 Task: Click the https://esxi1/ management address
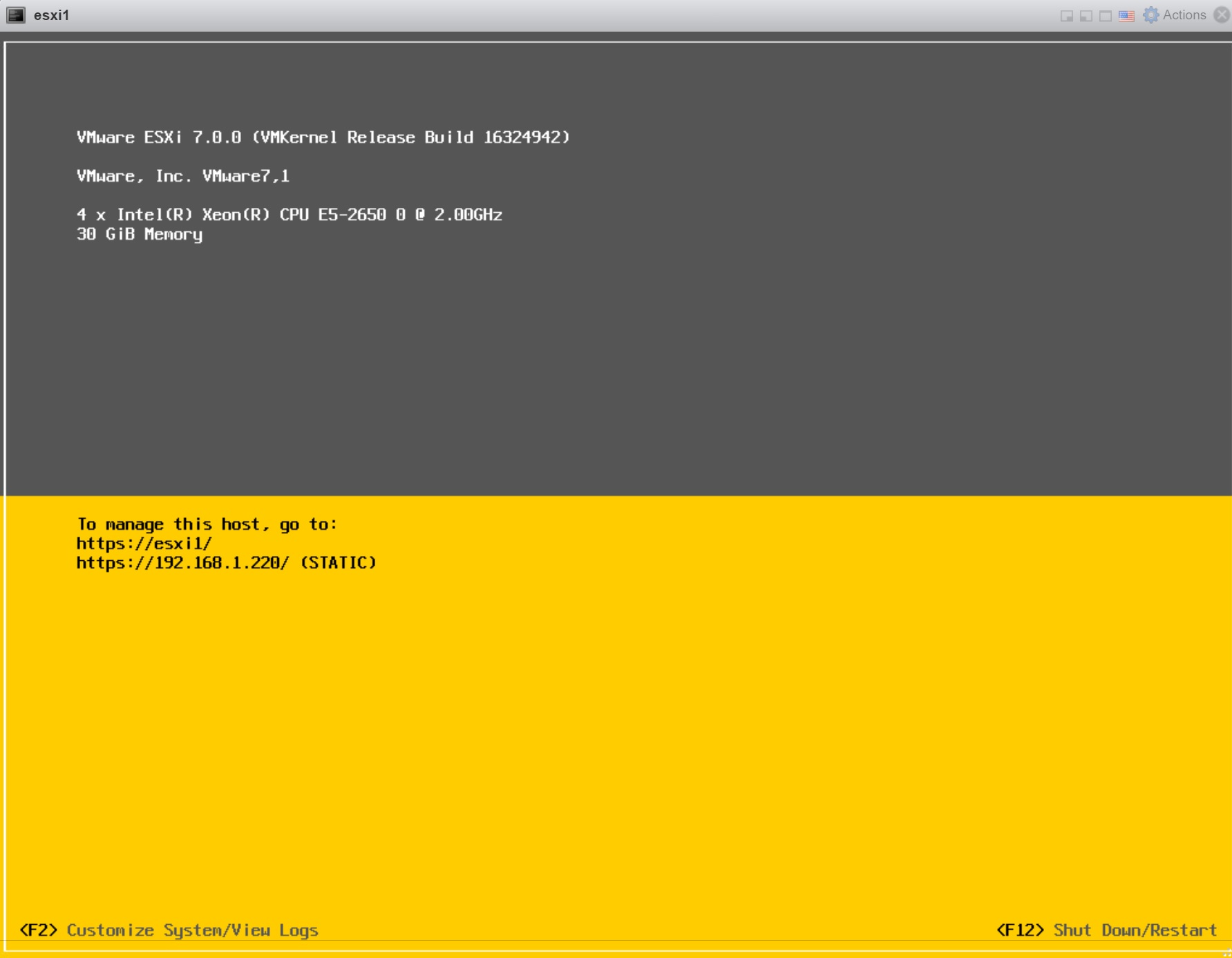coord(144,544)
